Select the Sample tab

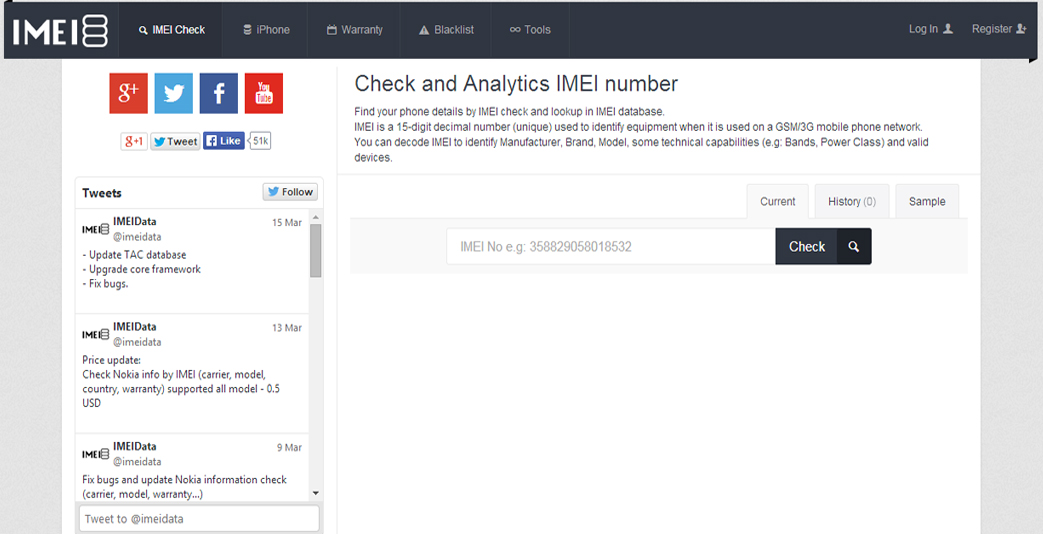[926, 201]
